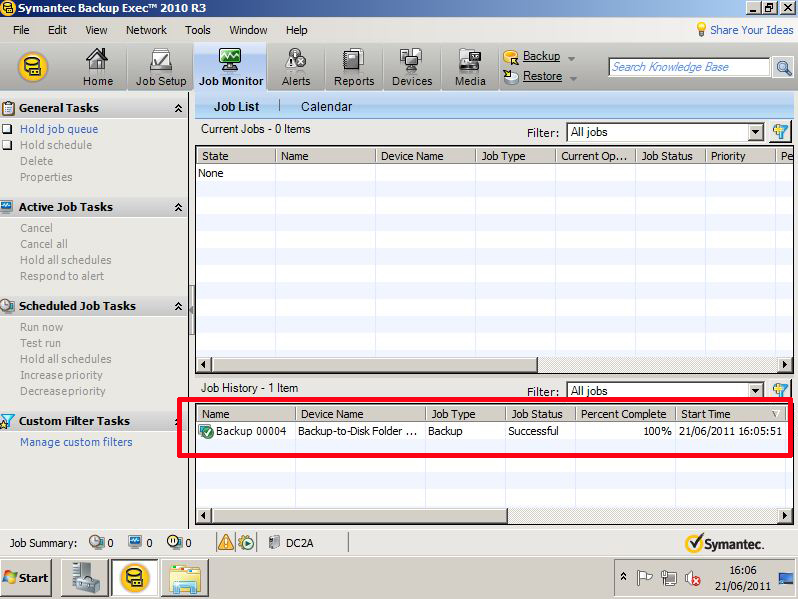Screen dimensions: 798x599
Task: Open the Edit menu
Action: click(57, 30)
